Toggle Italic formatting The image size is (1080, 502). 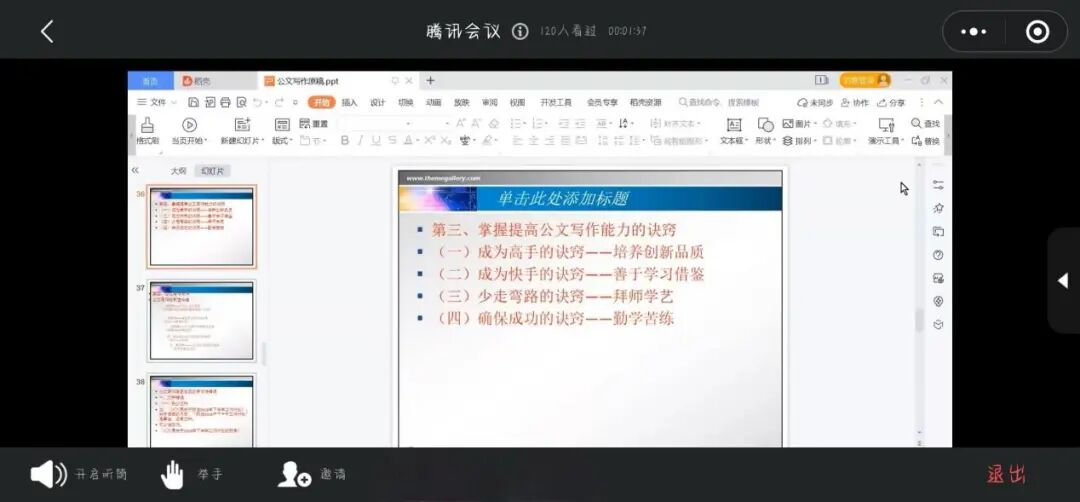[362, 140]
